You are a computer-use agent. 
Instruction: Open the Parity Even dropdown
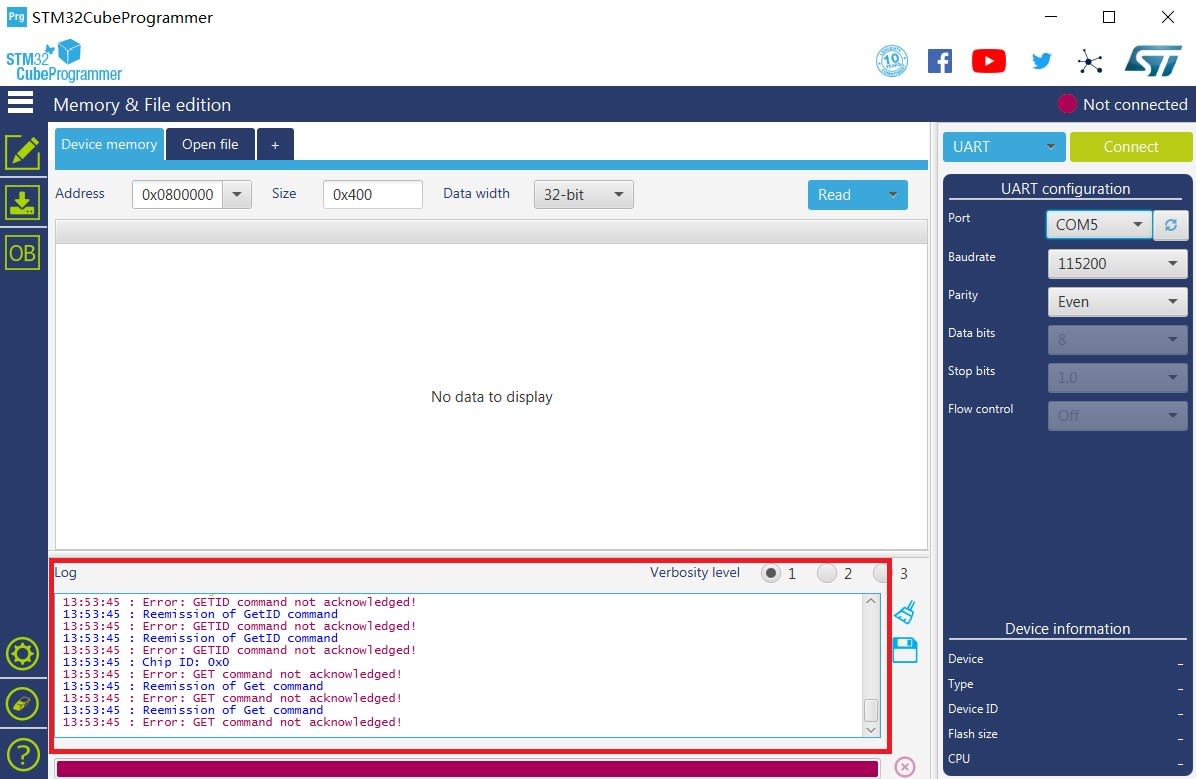point(1117,301)
